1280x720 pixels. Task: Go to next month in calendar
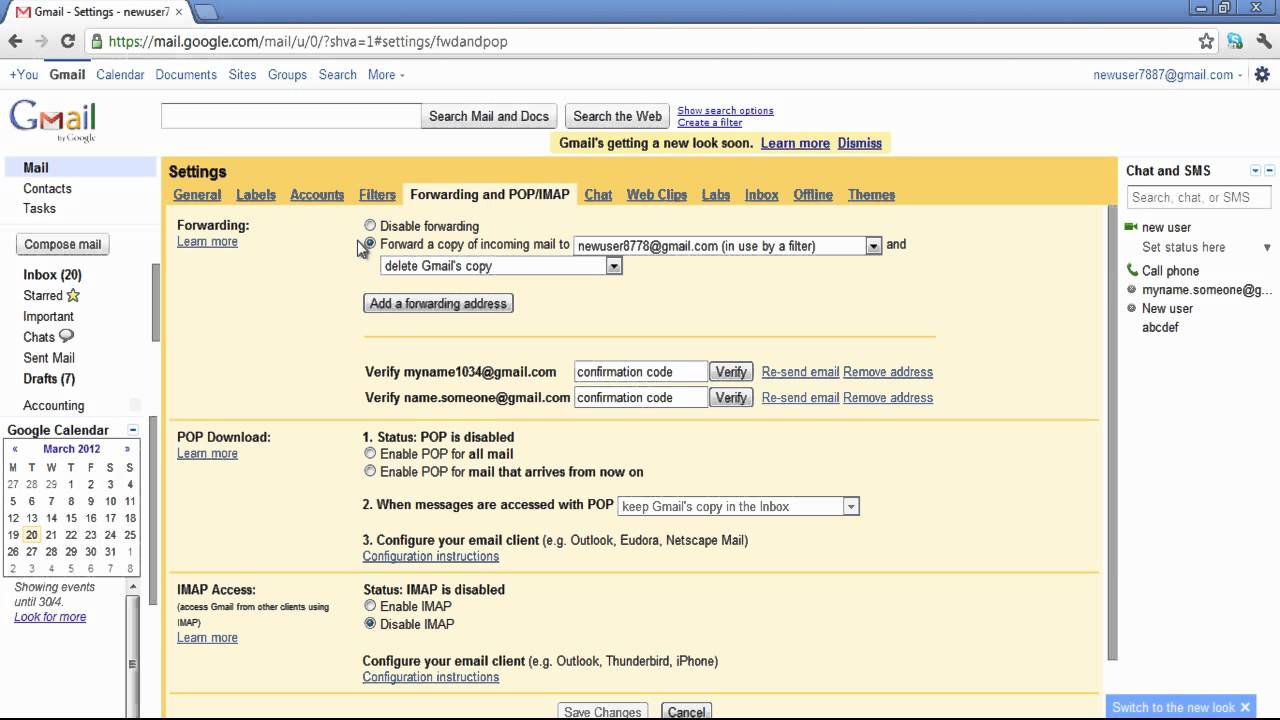click(127, 449)
